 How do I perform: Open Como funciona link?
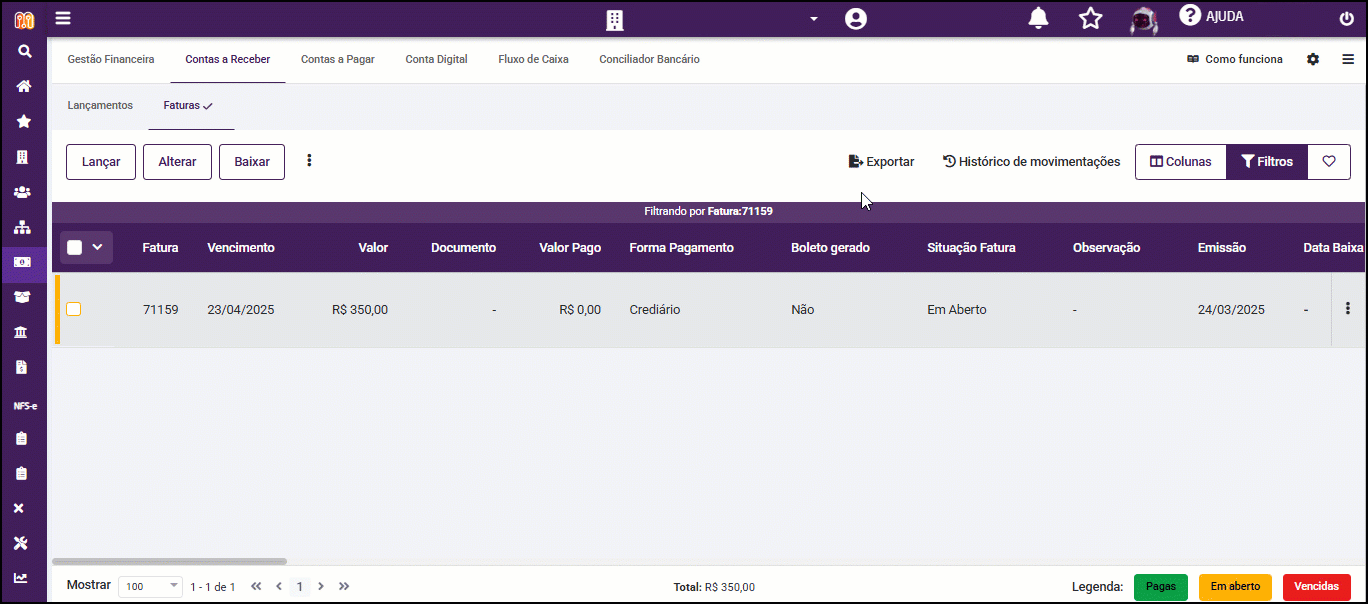[1234, 60]
